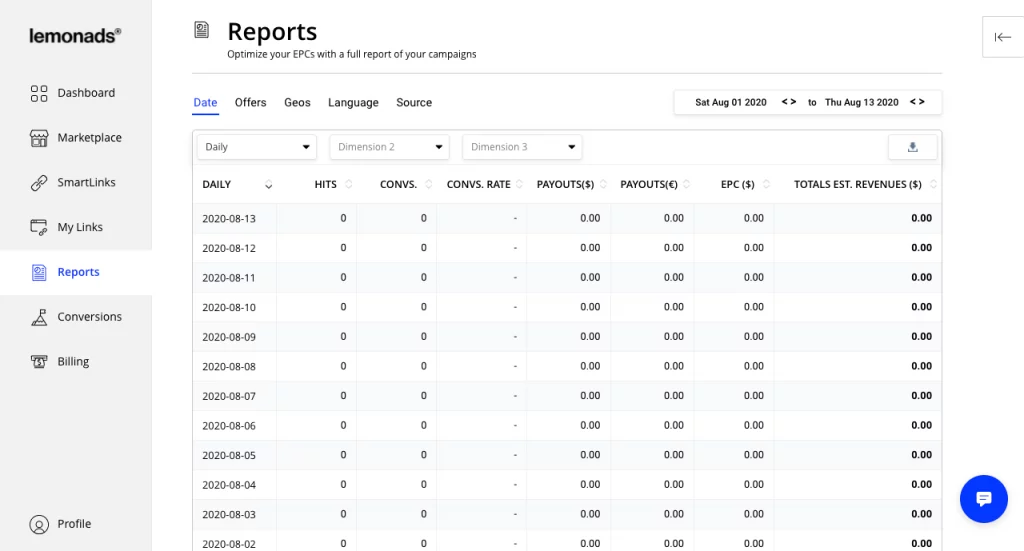Expand the Dimension 3 dropdown
The image size is (1024, 551).
(521, 147)
